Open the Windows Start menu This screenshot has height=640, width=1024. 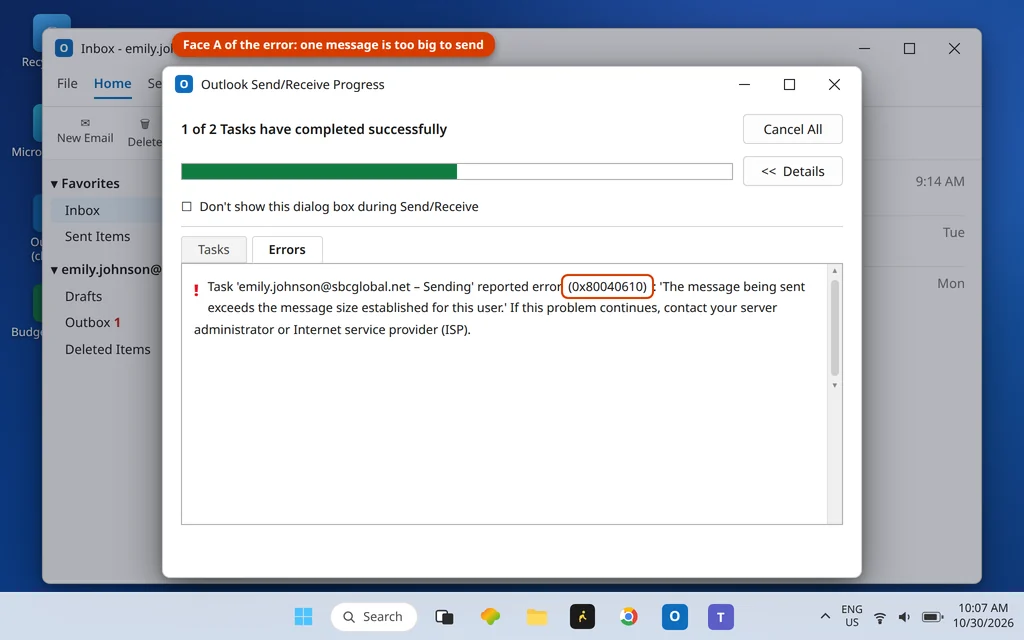click(x=304, y=616)
